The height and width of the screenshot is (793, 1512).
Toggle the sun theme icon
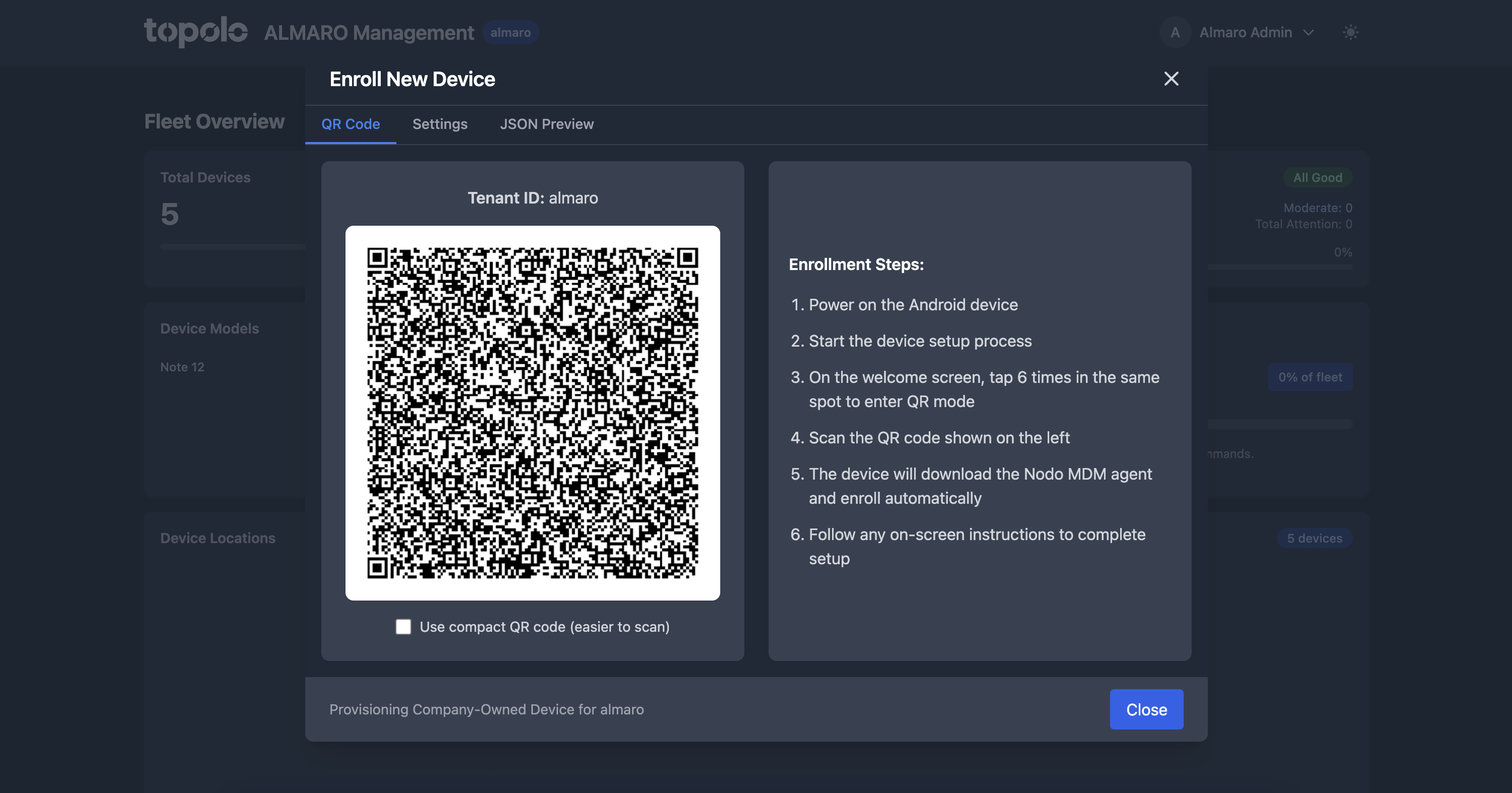click(x=1351, y=32)
